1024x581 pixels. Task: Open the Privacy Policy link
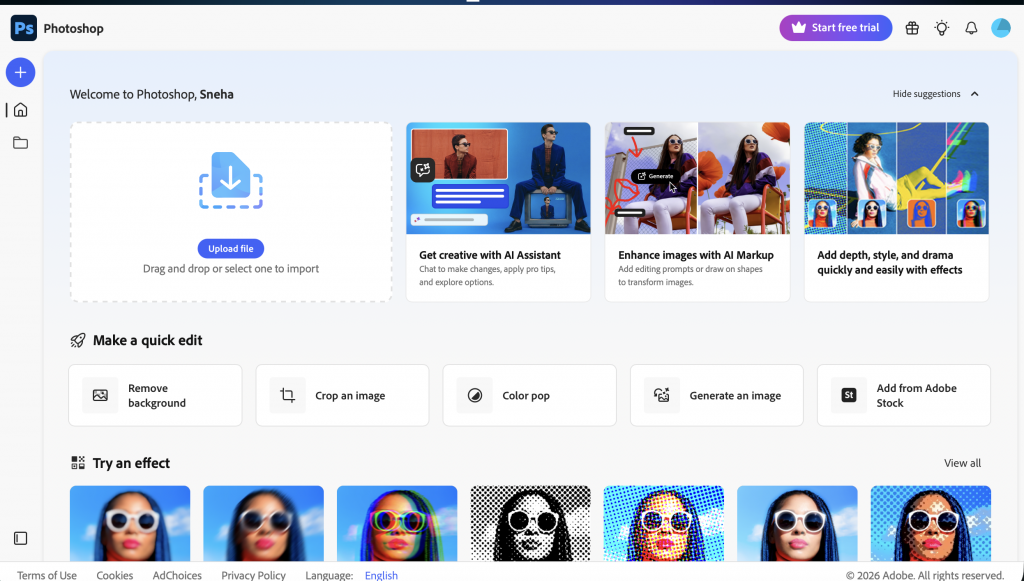point(253,575)
